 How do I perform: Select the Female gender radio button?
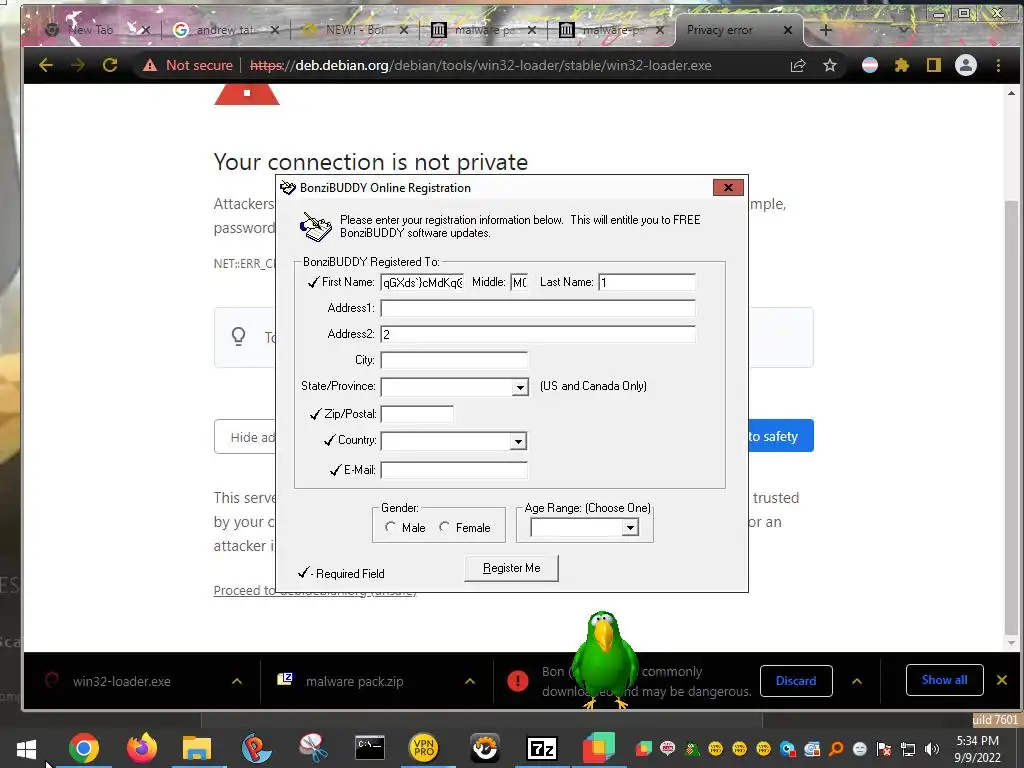pos(444,527)
